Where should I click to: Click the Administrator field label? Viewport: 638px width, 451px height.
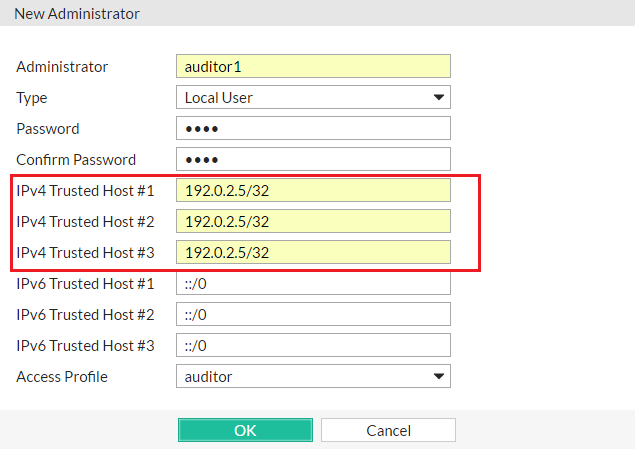coord(62,67)
